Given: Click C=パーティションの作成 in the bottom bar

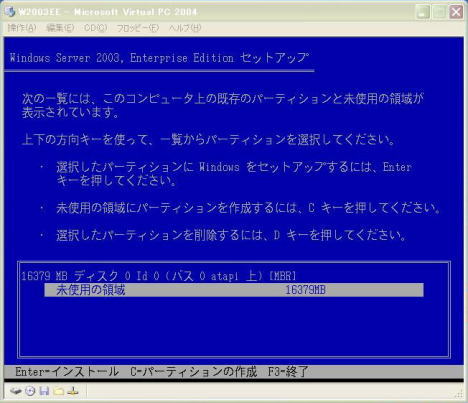Looking at the screenshot, I should click(193, 371).
